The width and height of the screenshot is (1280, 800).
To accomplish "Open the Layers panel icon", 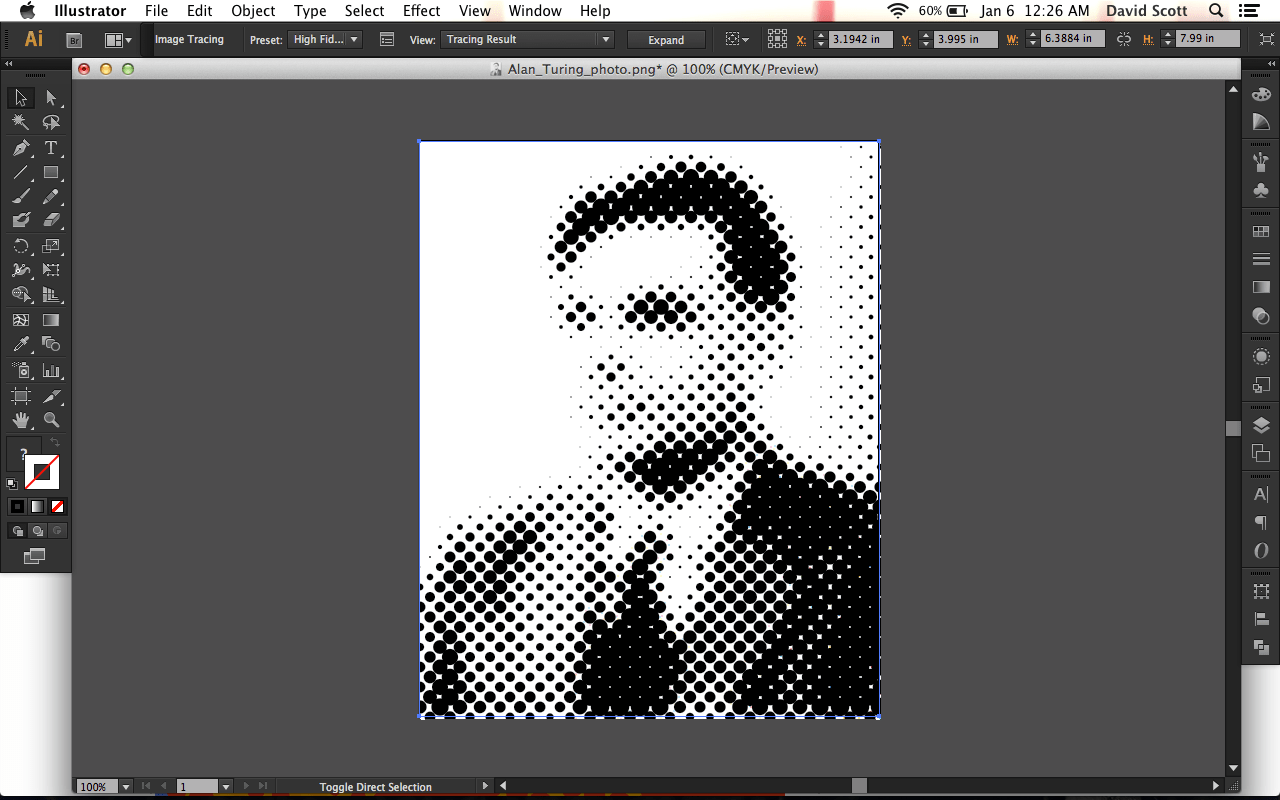I will [1261, 422].
